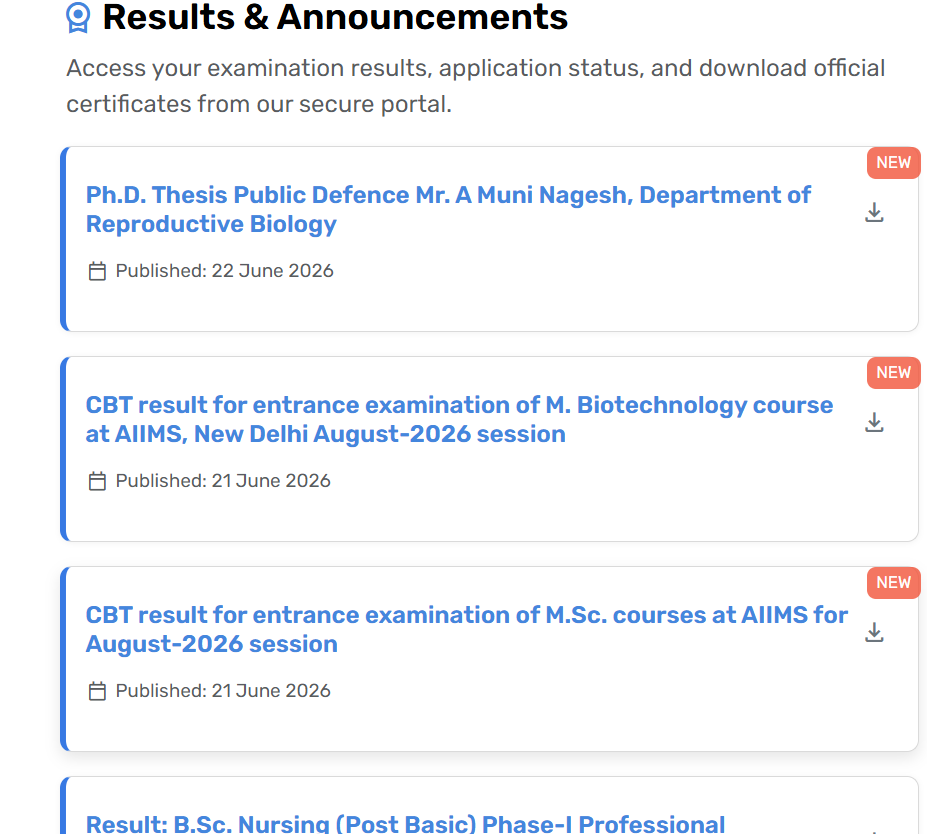Open CBT result M.Sc. courses link
This screenshot has width=927, height=834.
[x=466, y=629]
